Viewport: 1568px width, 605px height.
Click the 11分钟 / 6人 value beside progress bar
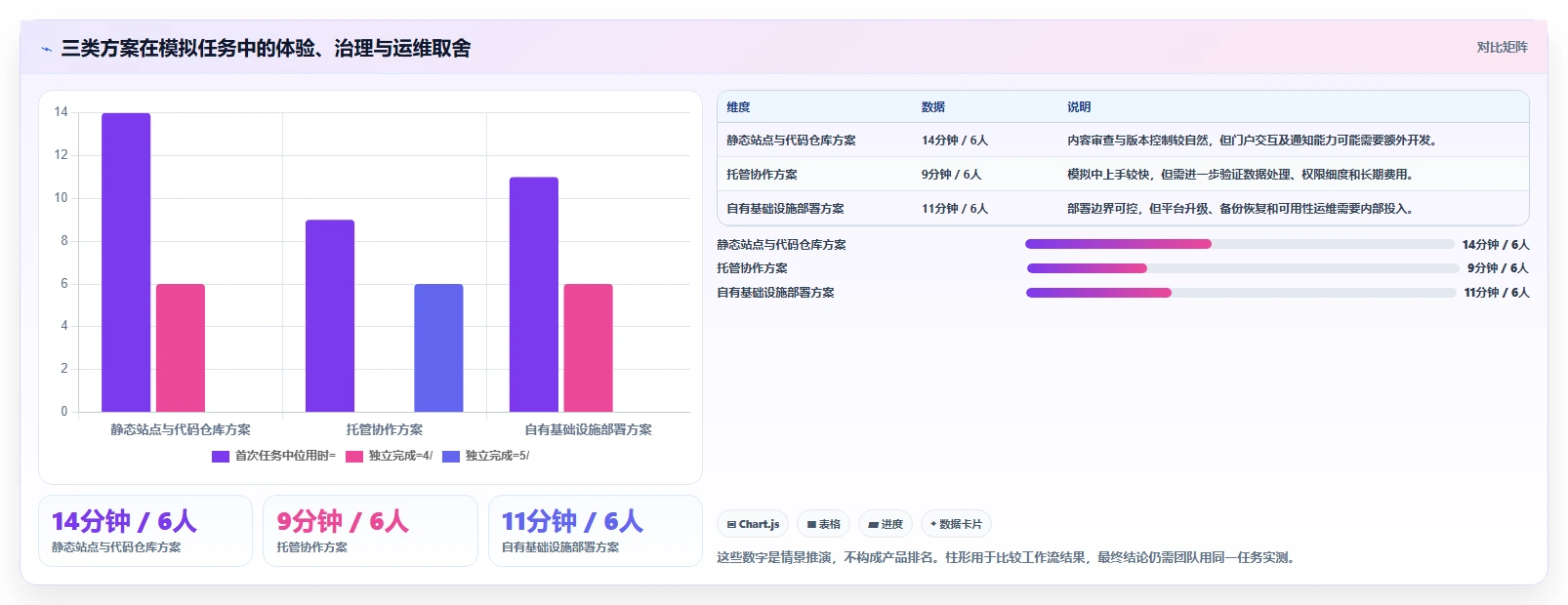[x=1497, y=293]
